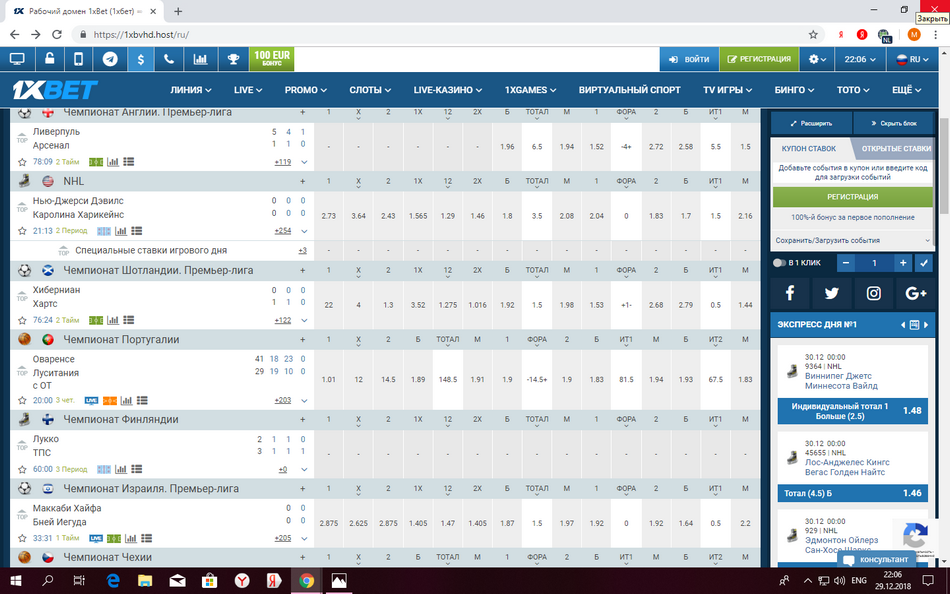Open the СЛОТЫ menu
The image size is (950, 594).
coord(370,90)
